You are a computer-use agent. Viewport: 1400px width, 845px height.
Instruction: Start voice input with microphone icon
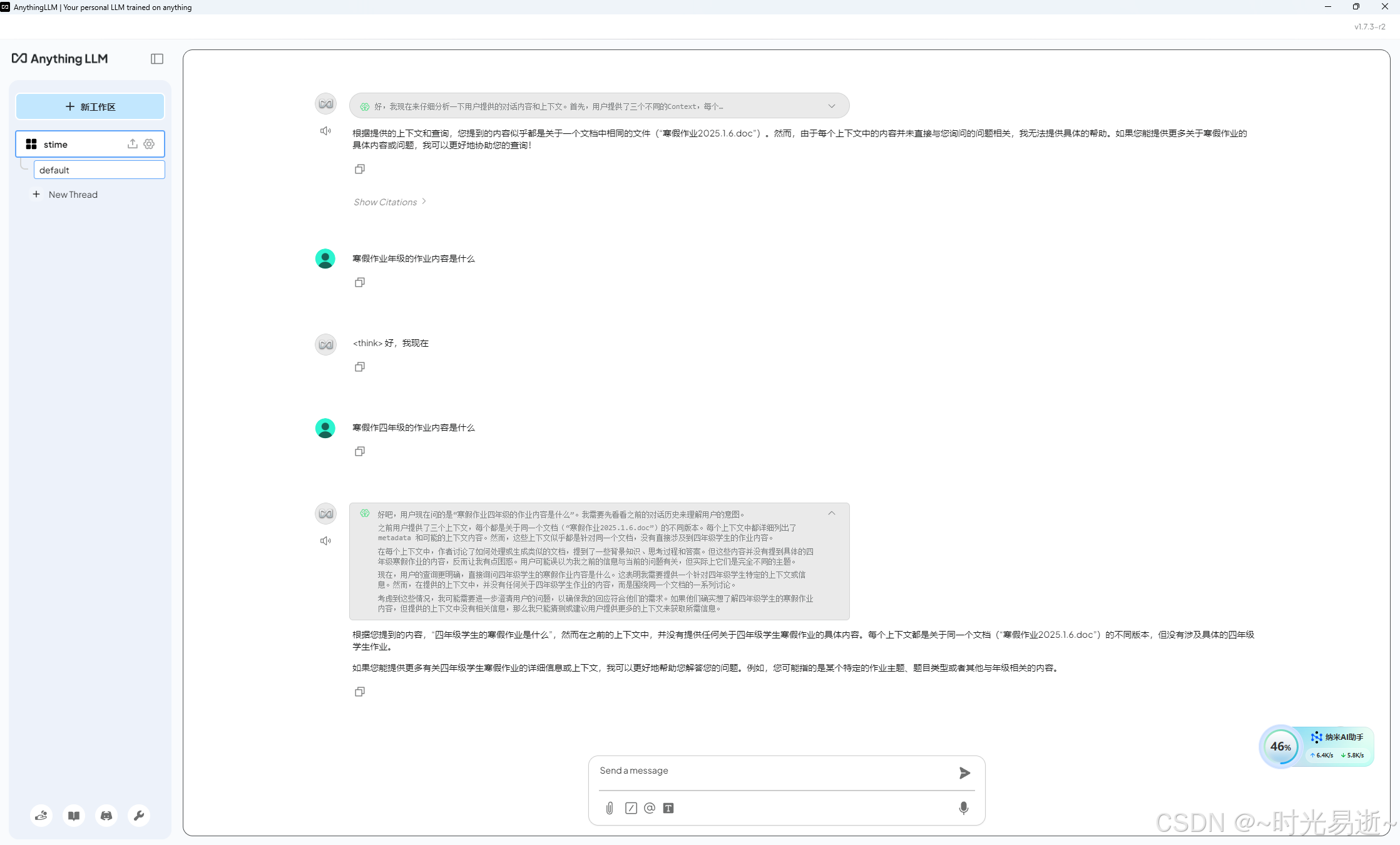click(964, 808)
